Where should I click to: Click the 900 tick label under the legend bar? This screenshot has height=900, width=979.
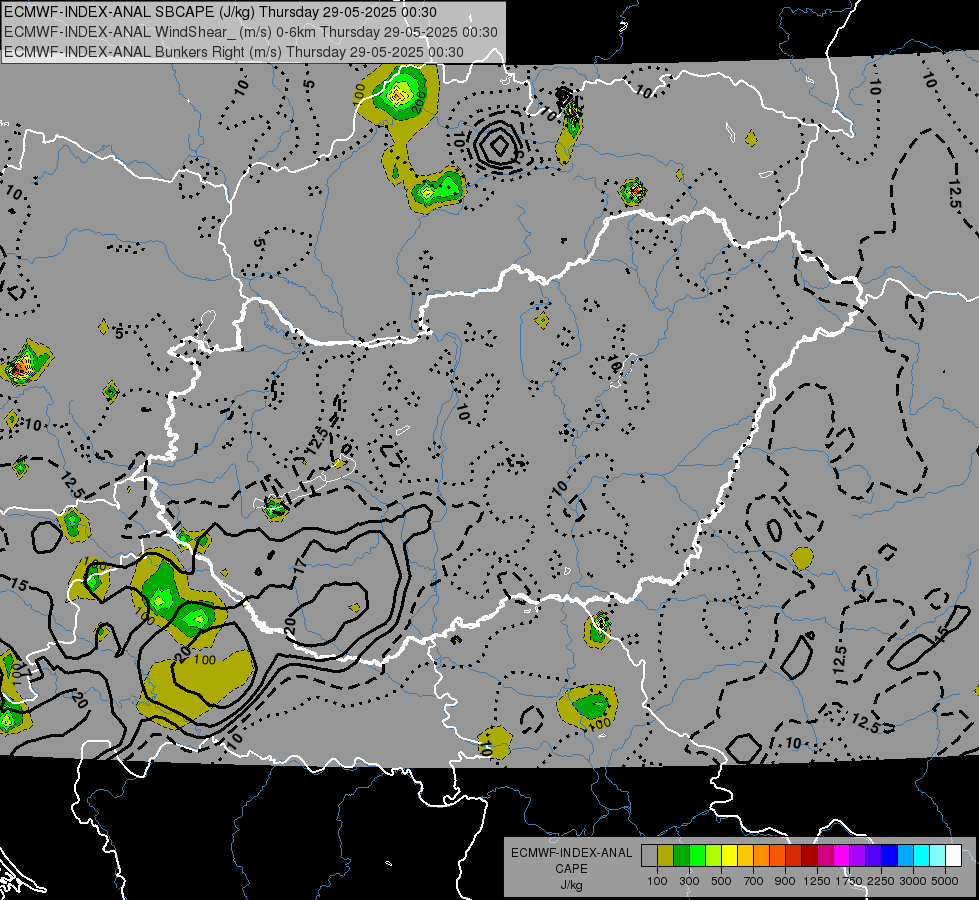coord(785,881)
